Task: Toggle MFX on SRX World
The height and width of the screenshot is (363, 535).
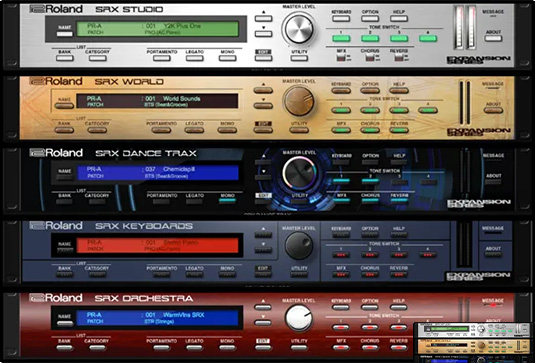Action: click(341, 130)
